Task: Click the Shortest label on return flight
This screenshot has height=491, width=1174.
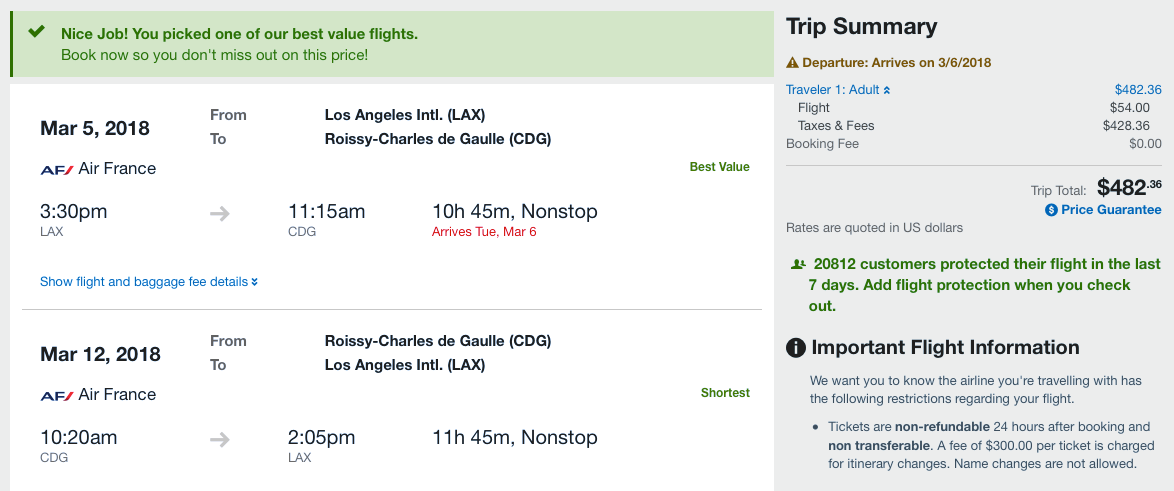Action: (725, 393)
